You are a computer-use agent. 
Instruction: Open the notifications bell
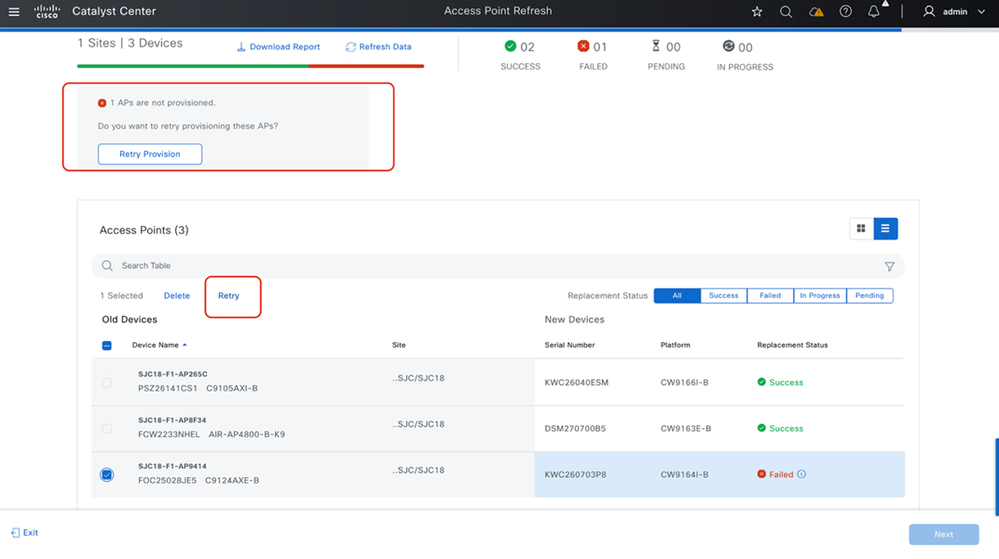[874, 12]
